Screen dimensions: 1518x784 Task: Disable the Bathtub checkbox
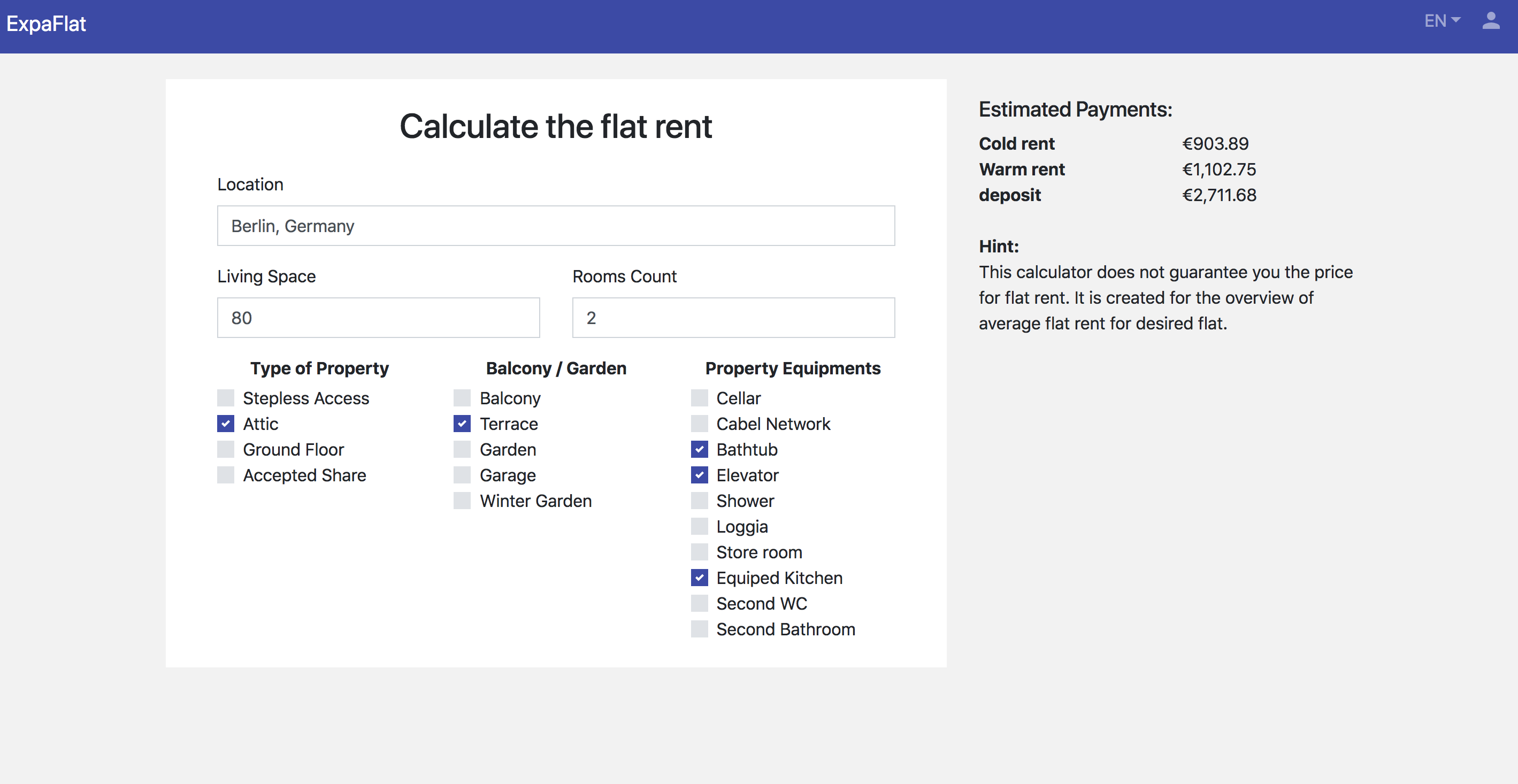point(700,449)
